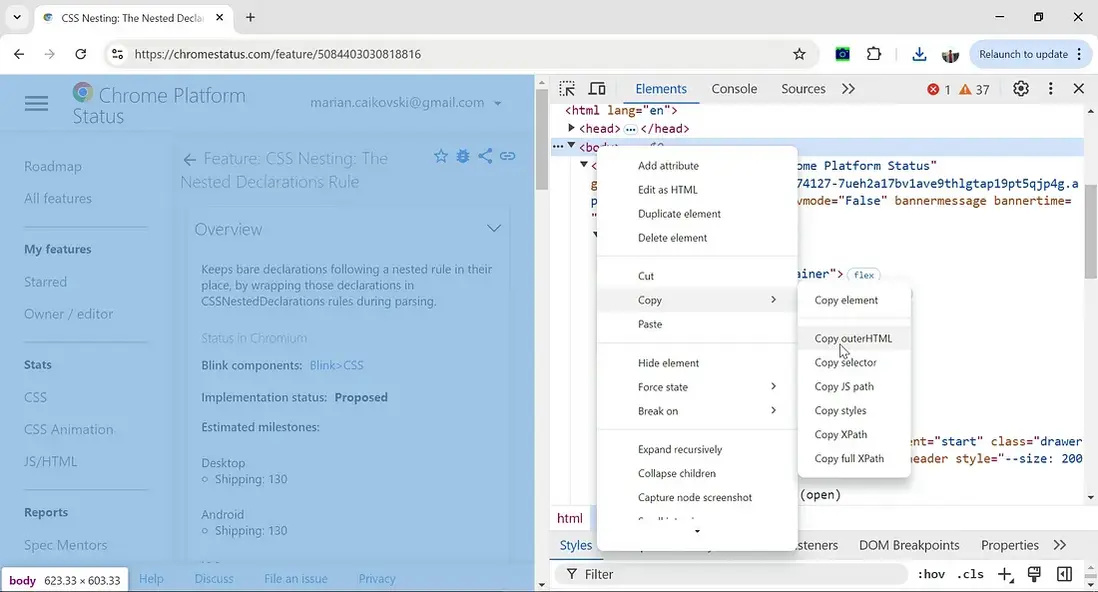
Task: Open the DOM Breakpoints tab
Action: [x=909, y=545]
